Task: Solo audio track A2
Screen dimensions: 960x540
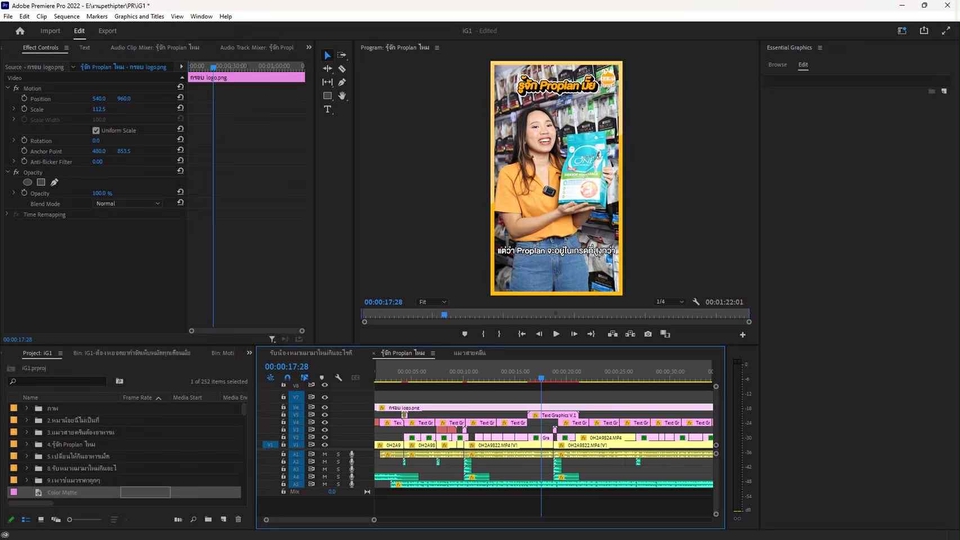Action: (x=338, y=462)
